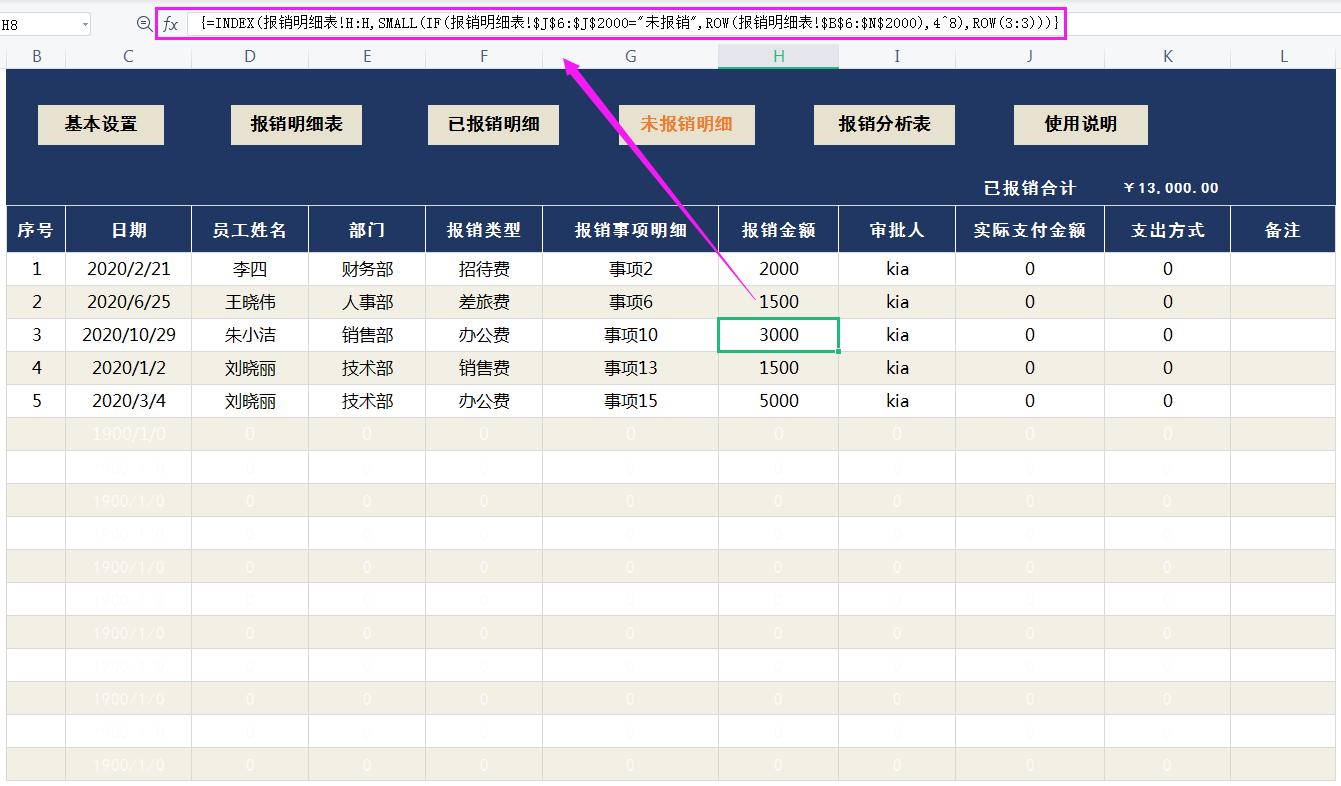The width and height of the screenshot is (1341, 786).
Task: Go to the 报销明细表 navigation button
Action: click(x=296, y=124)
